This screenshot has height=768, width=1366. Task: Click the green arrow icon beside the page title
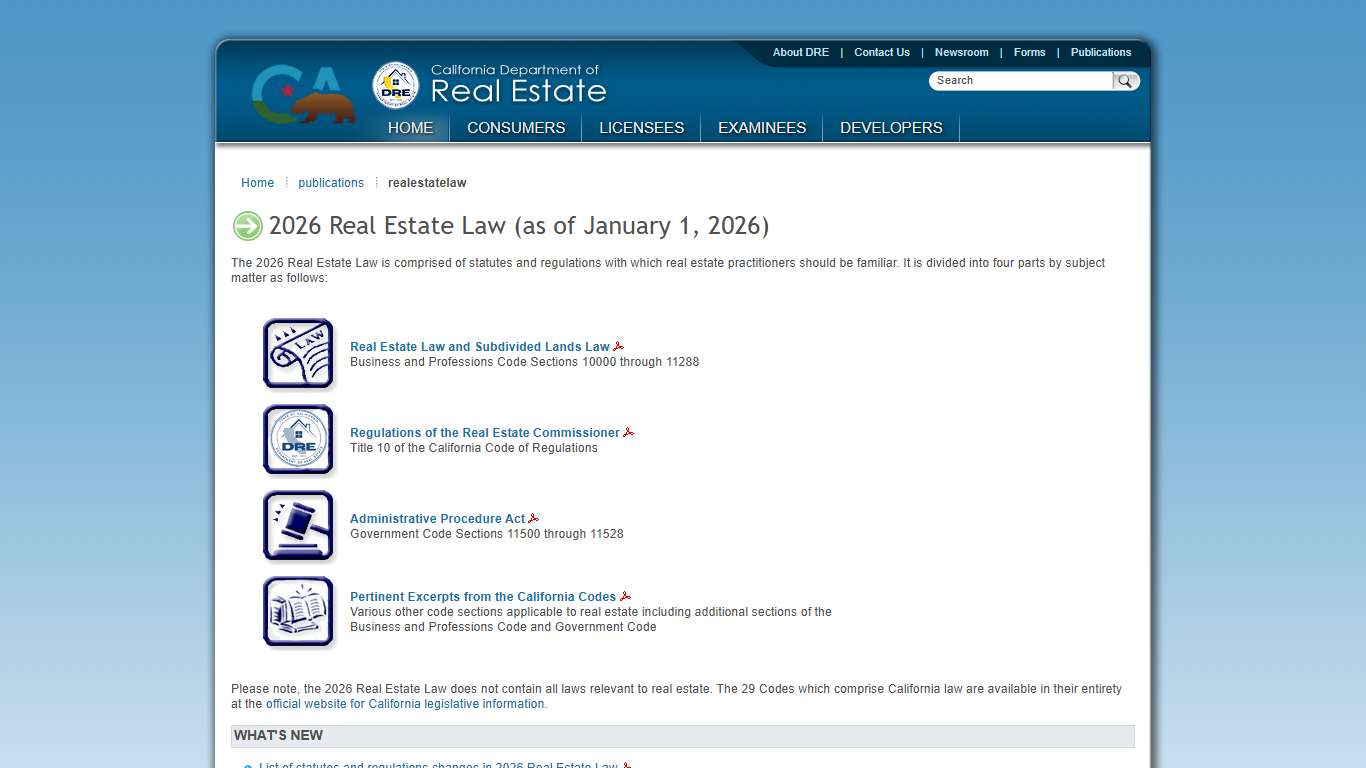247,226
